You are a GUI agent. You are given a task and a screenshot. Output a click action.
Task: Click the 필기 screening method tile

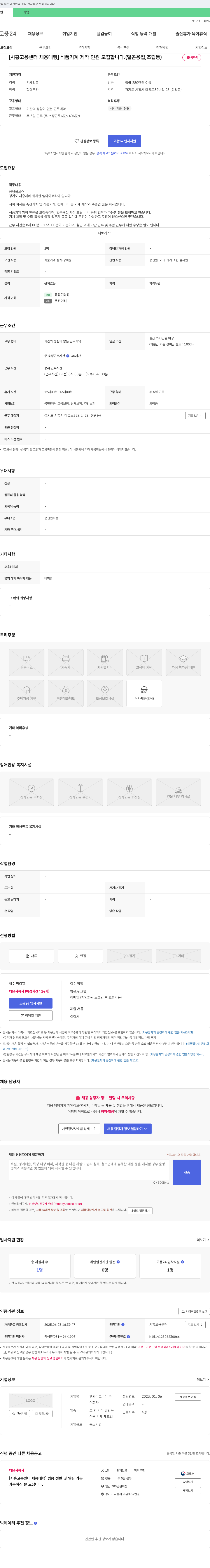coord(130,956)
